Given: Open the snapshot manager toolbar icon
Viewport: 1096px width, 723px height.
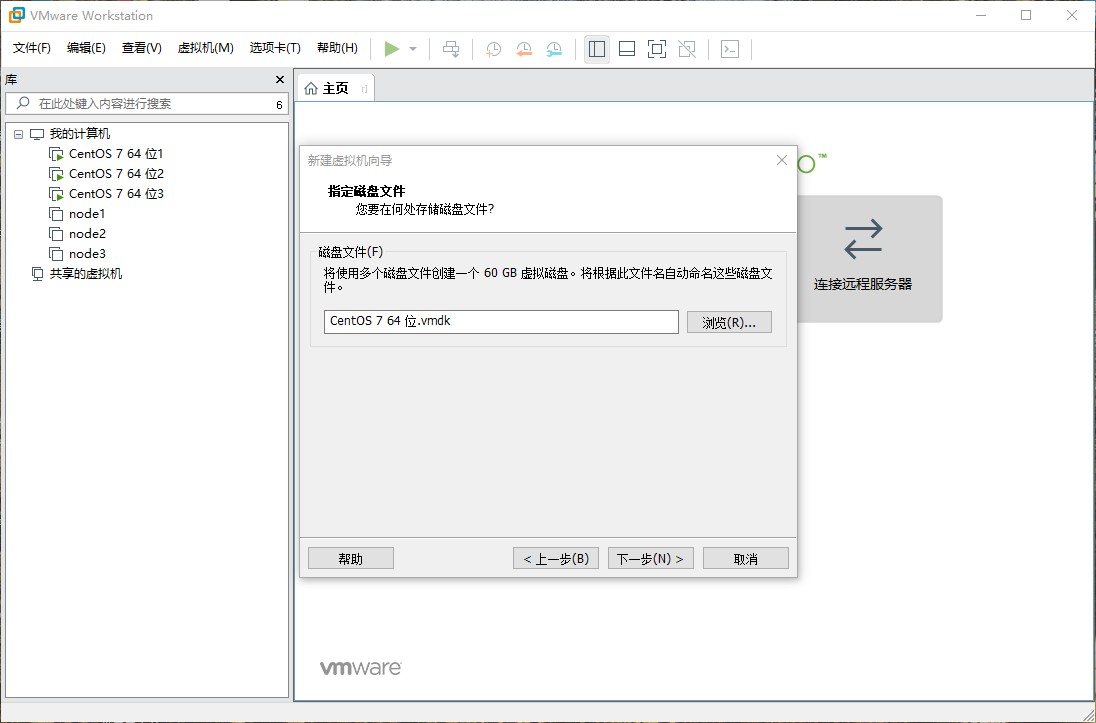Looking at the screenshot, I should click(554, 49).
